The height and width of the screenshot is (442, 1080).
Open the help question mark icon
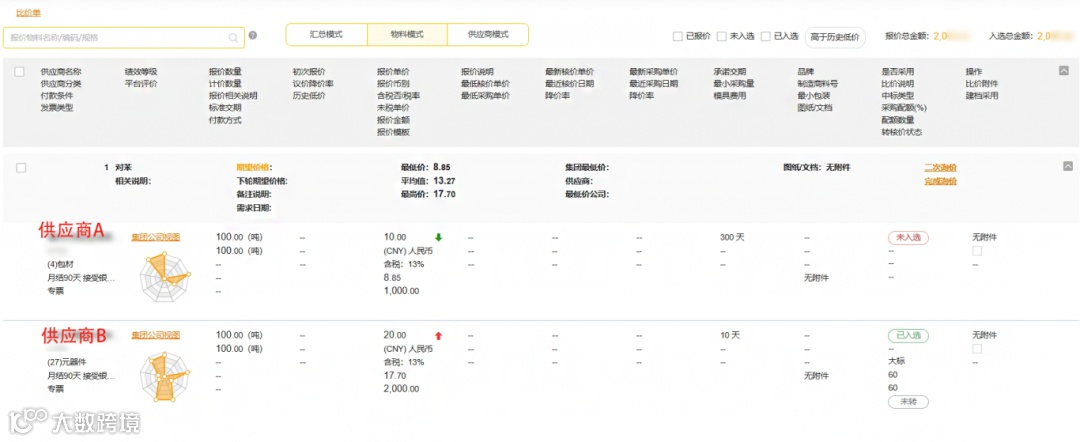tap(253, 35)
